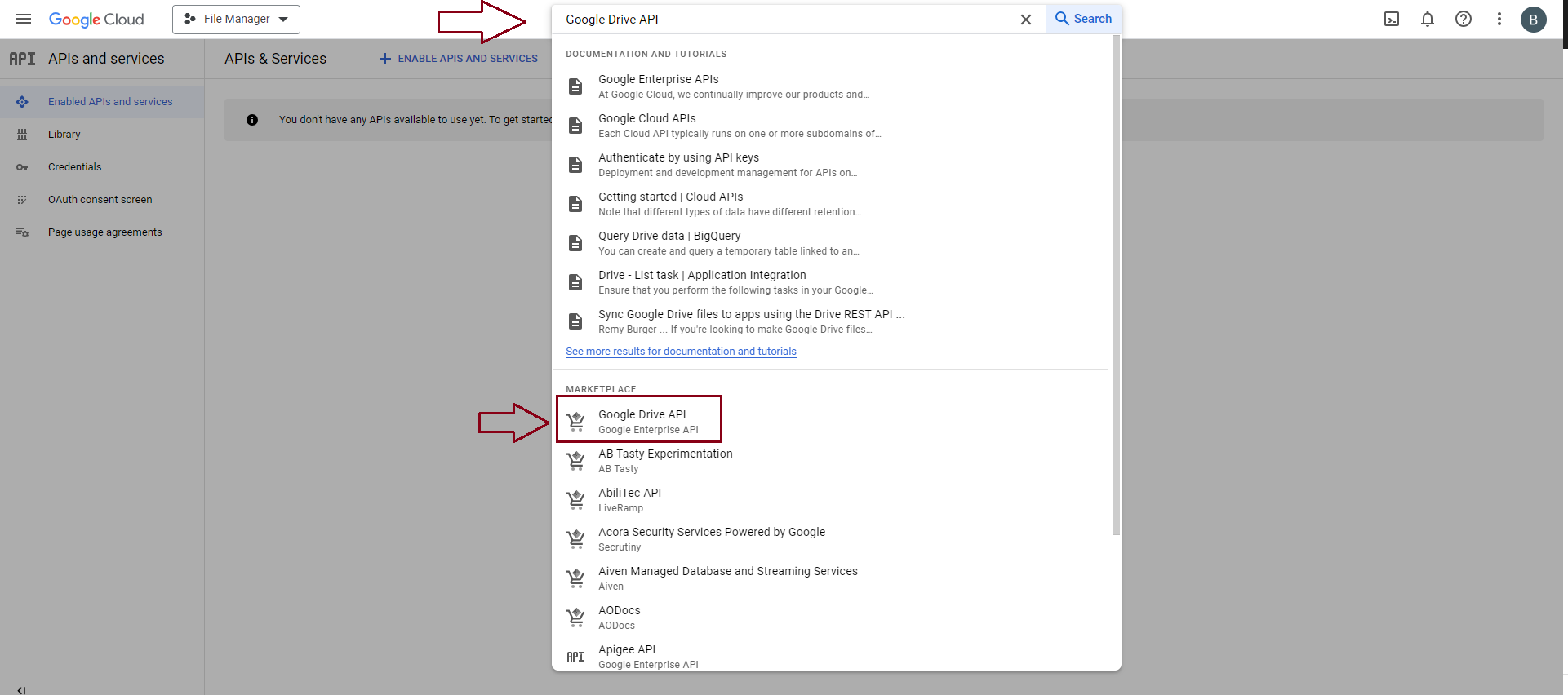Collapse the sidebar using the bottom arrow
The height and width of the screenshot is (695, 1568).
tap(22, 689)
